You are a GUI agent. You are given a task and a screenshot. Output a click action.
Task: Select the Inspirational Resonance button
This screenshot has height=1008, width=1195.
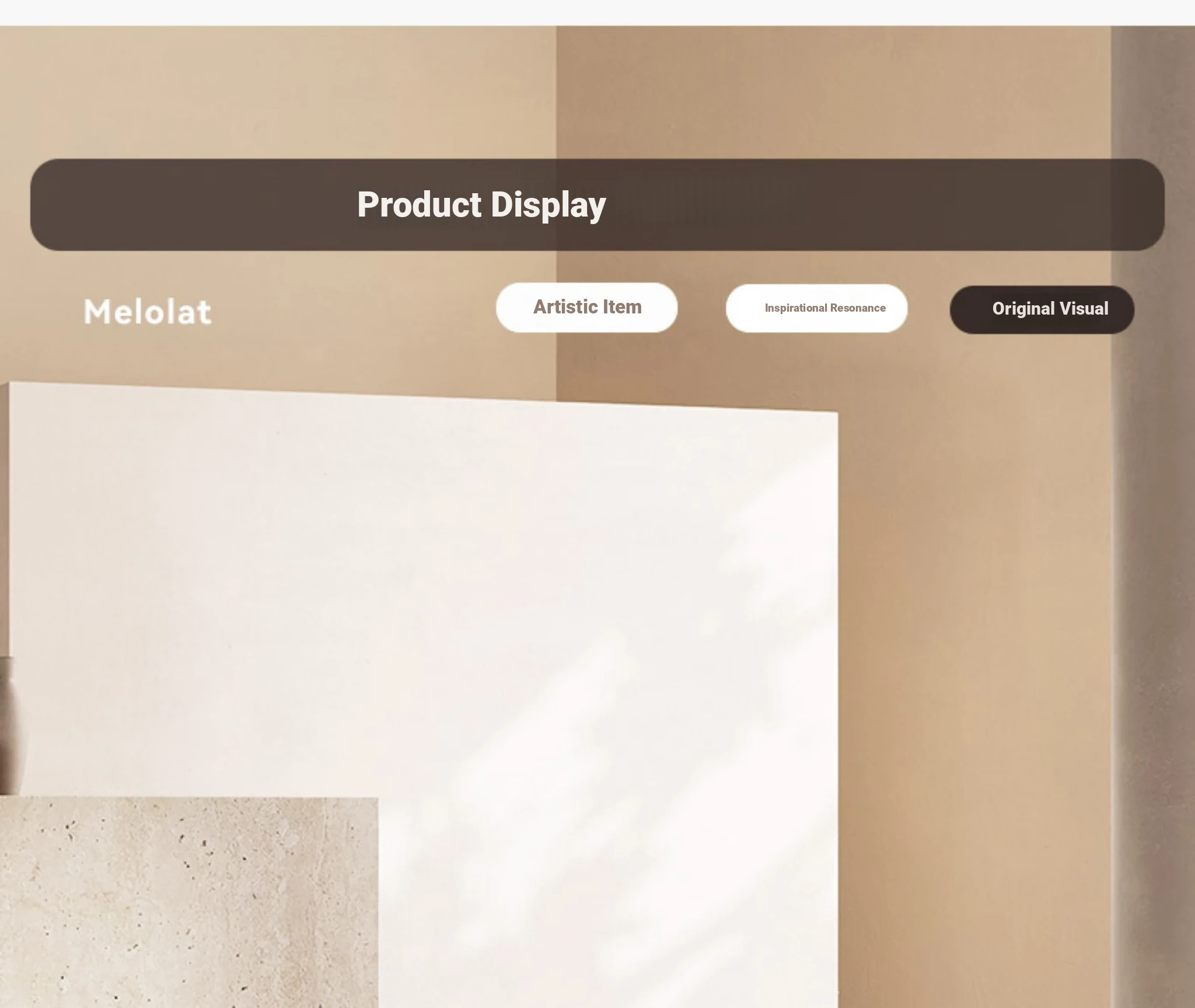tap(816, 308)
